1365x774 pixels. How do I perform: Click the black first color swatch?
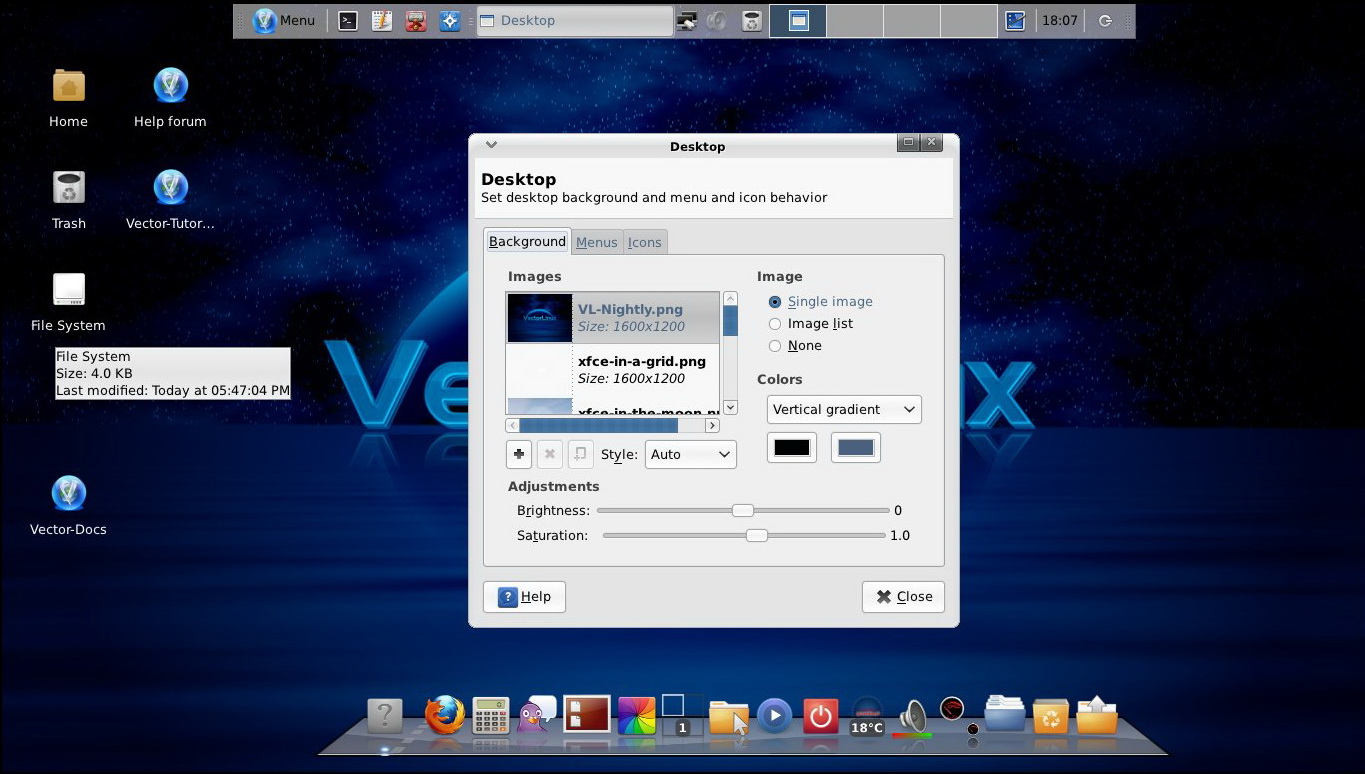[x=792, y=448]
